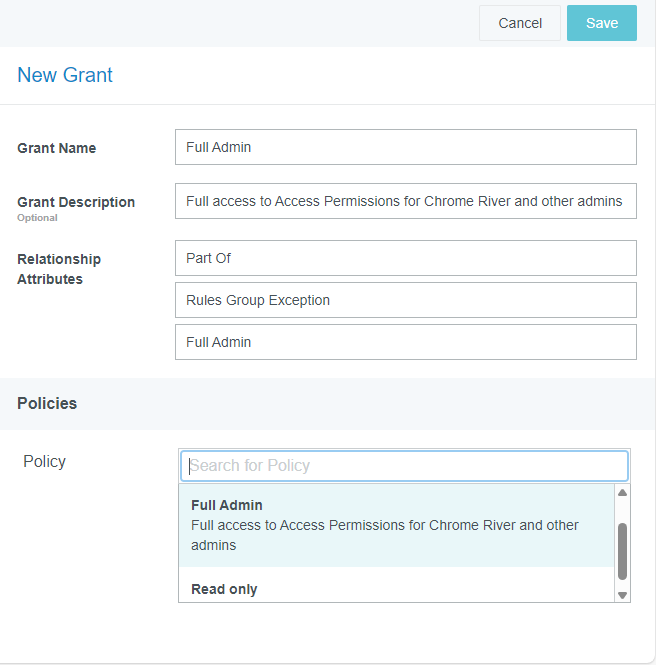Edit the Grant Description text box
The width and height of the screenshot is (656, 665).
(x=405, y=201)
